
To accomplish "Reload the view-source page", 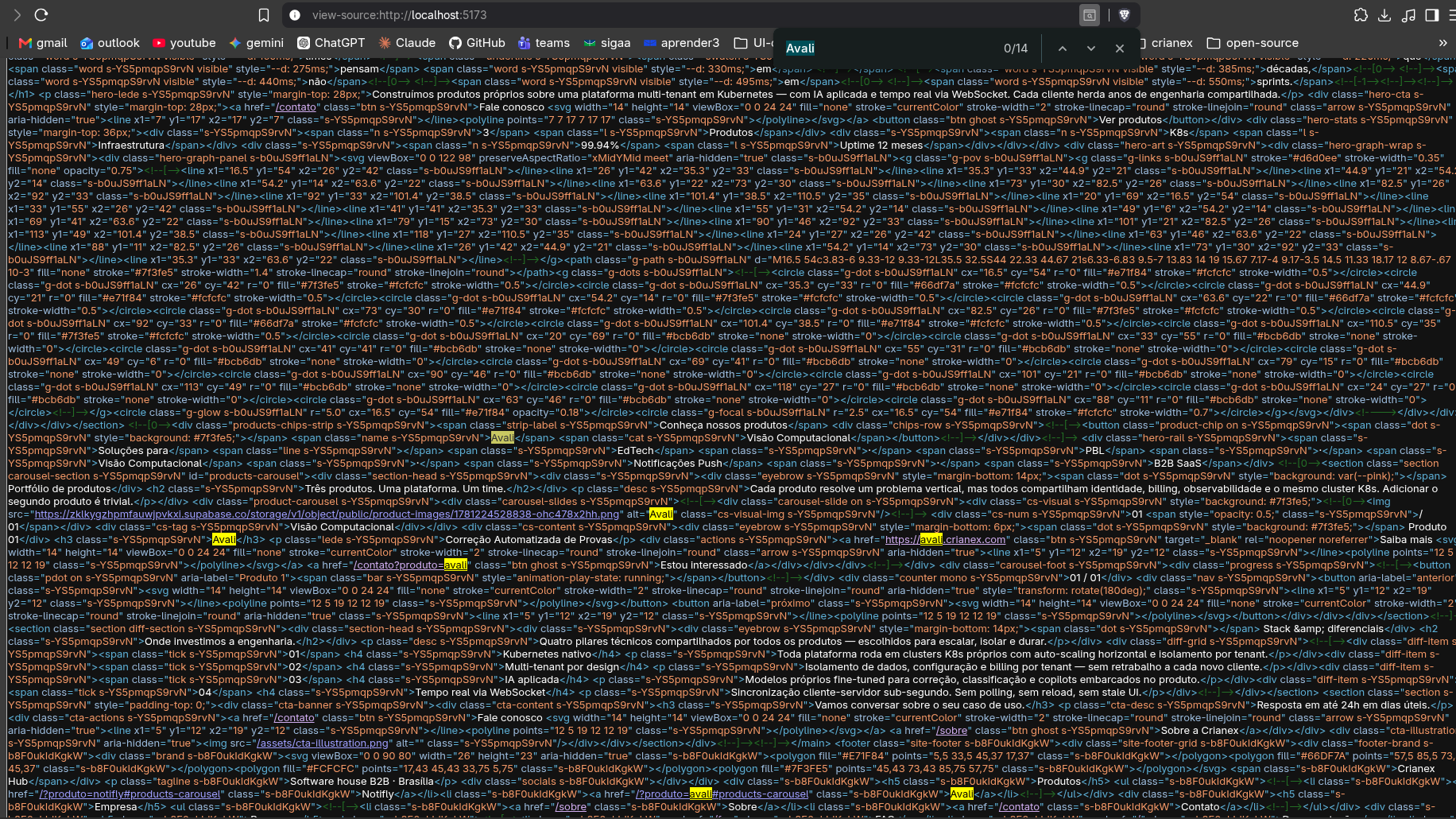I will tap(41, 15).
